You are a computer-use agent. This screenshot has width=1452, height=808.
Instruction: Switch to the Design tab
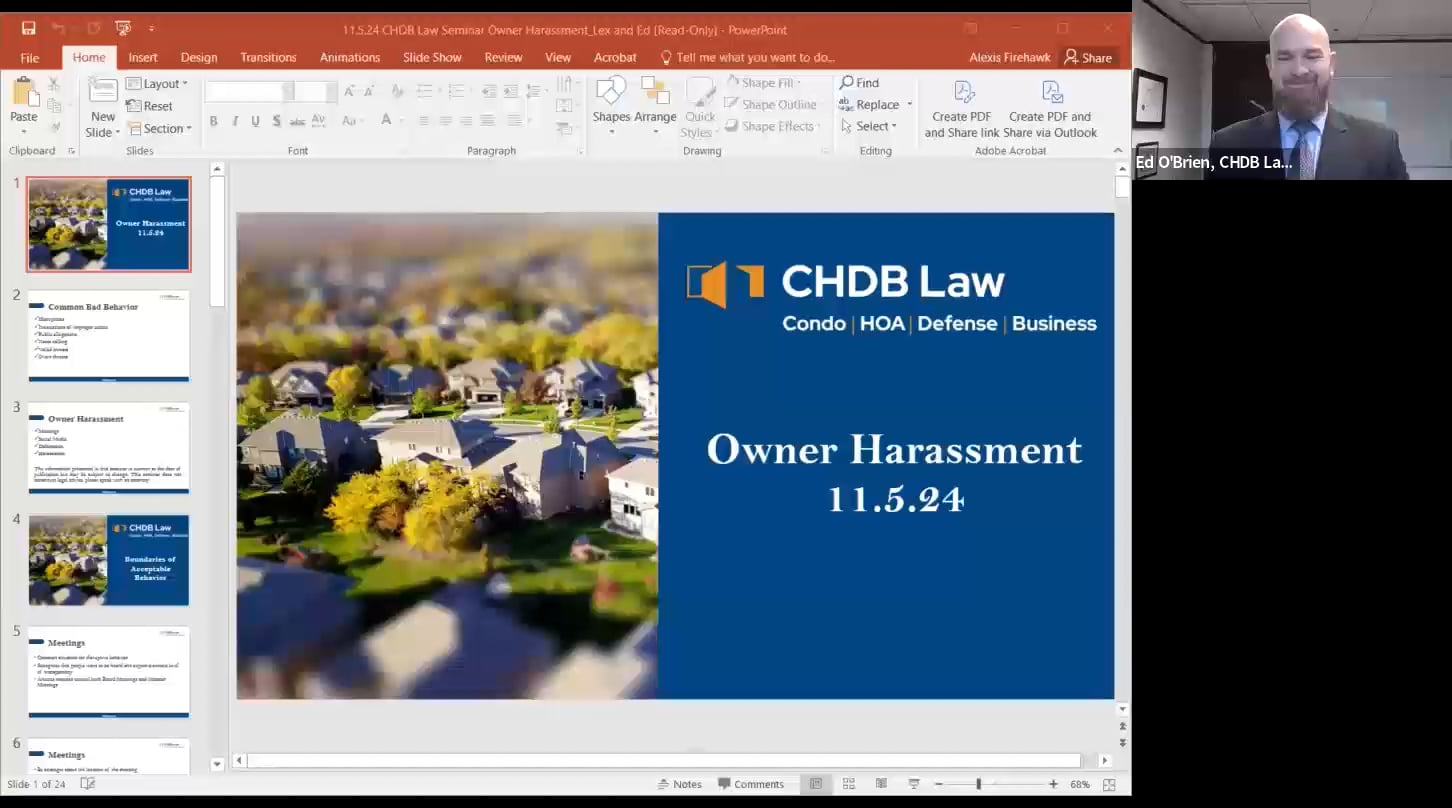tap(199, 58)
